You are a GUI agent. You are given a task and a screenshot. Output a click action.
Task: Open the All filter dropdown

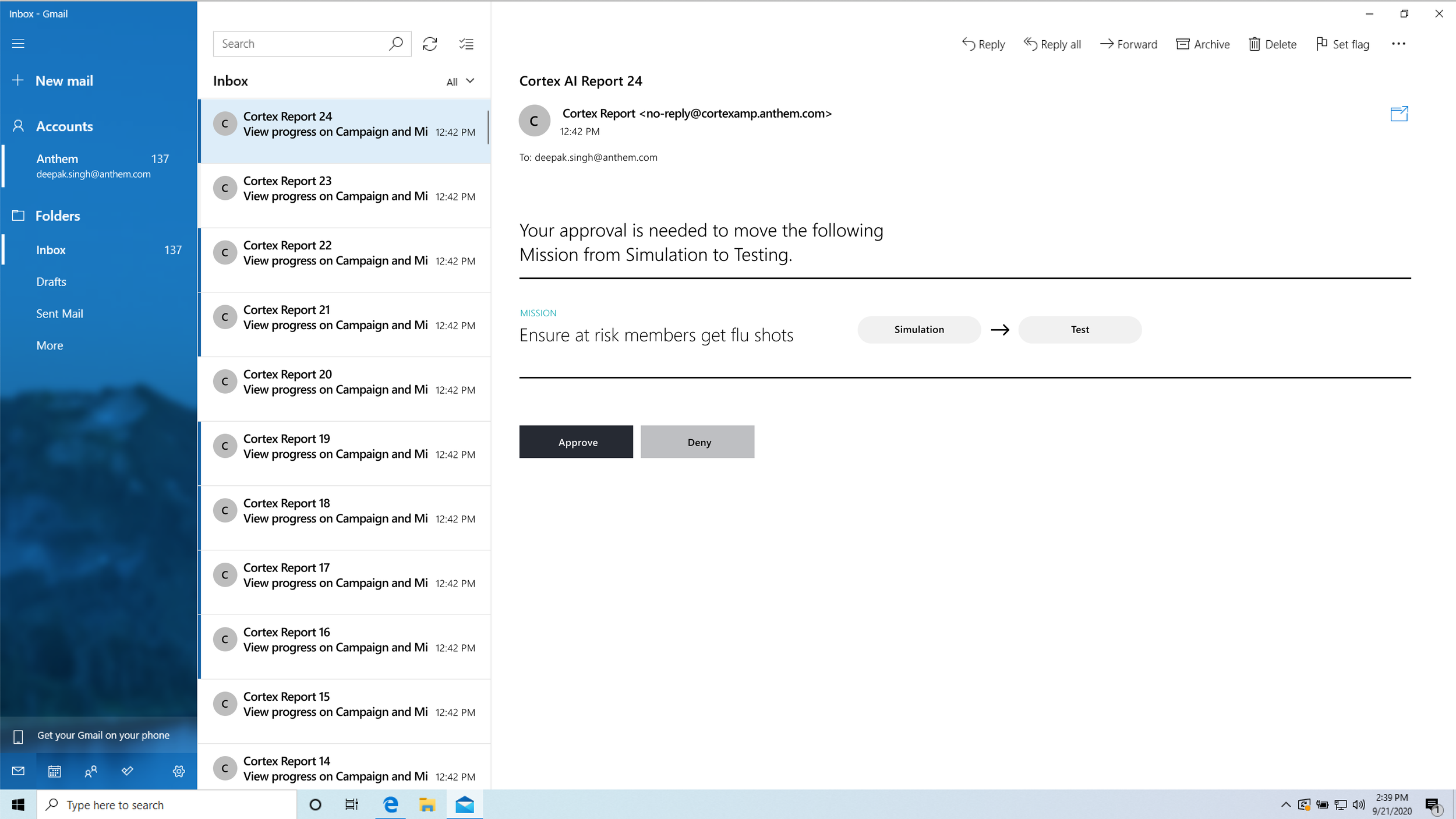tap(460, 82)
